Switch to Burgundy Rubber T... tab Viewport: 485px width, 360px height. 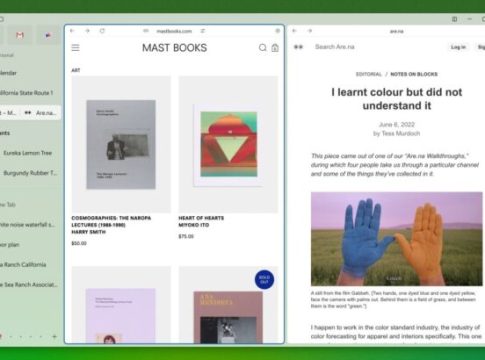[29, 173]
